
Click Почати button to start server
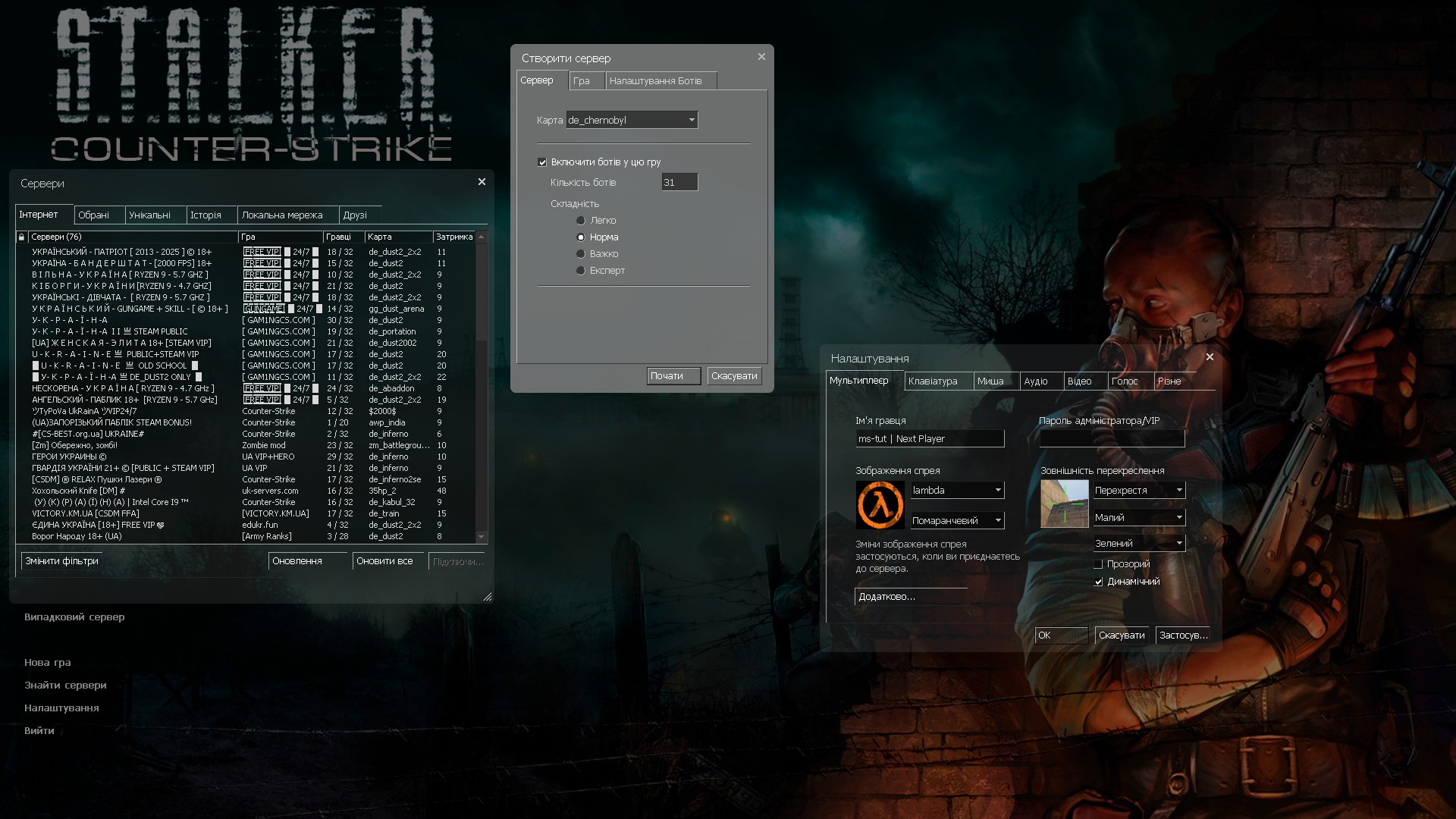(674, 376)
